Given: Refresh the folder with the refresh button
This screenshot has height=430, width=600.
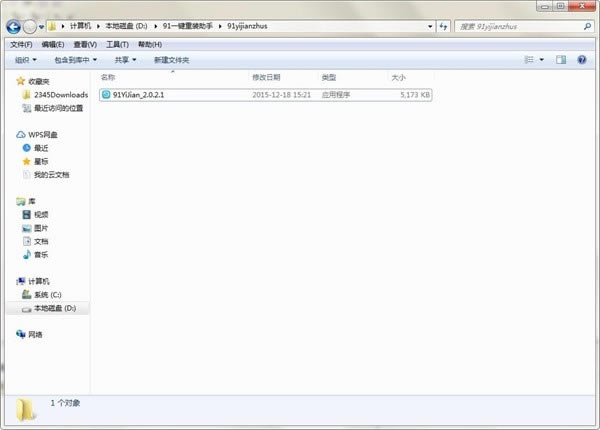Looking at the screenshot, I should coord(443,26).
